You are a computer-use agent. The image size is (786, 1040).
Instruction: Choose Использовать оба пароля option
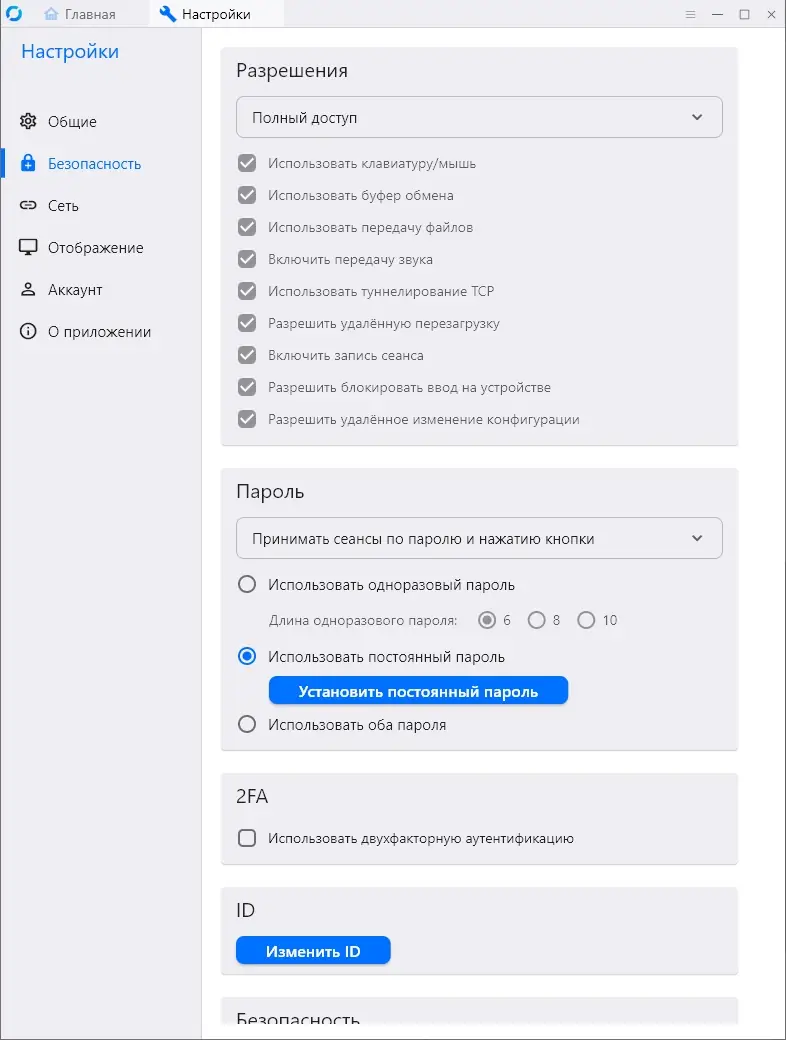click(x=247, y=725)
